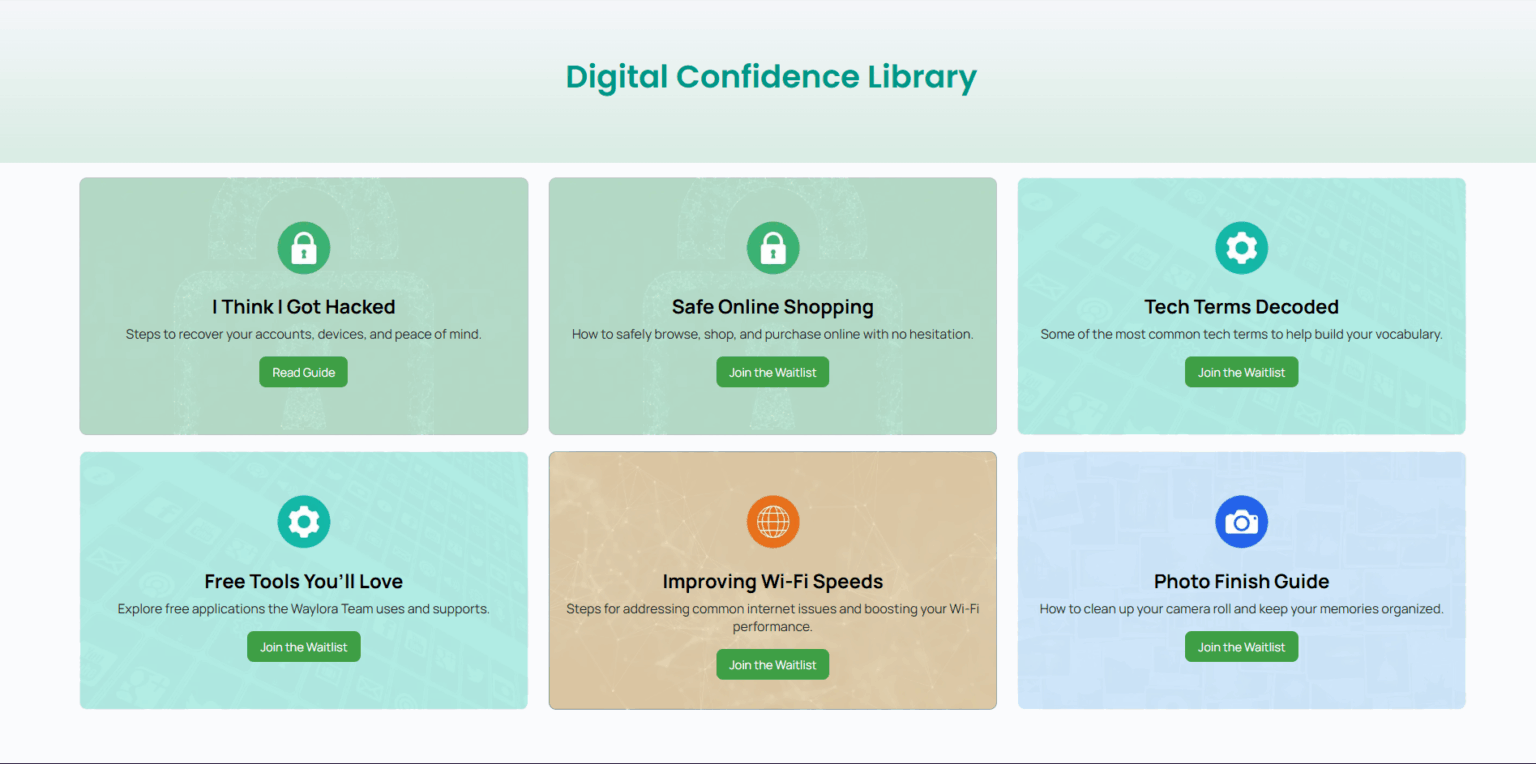Select the Free Tools You'll Love title
The image size is (1536, 764).
point(303,582)
